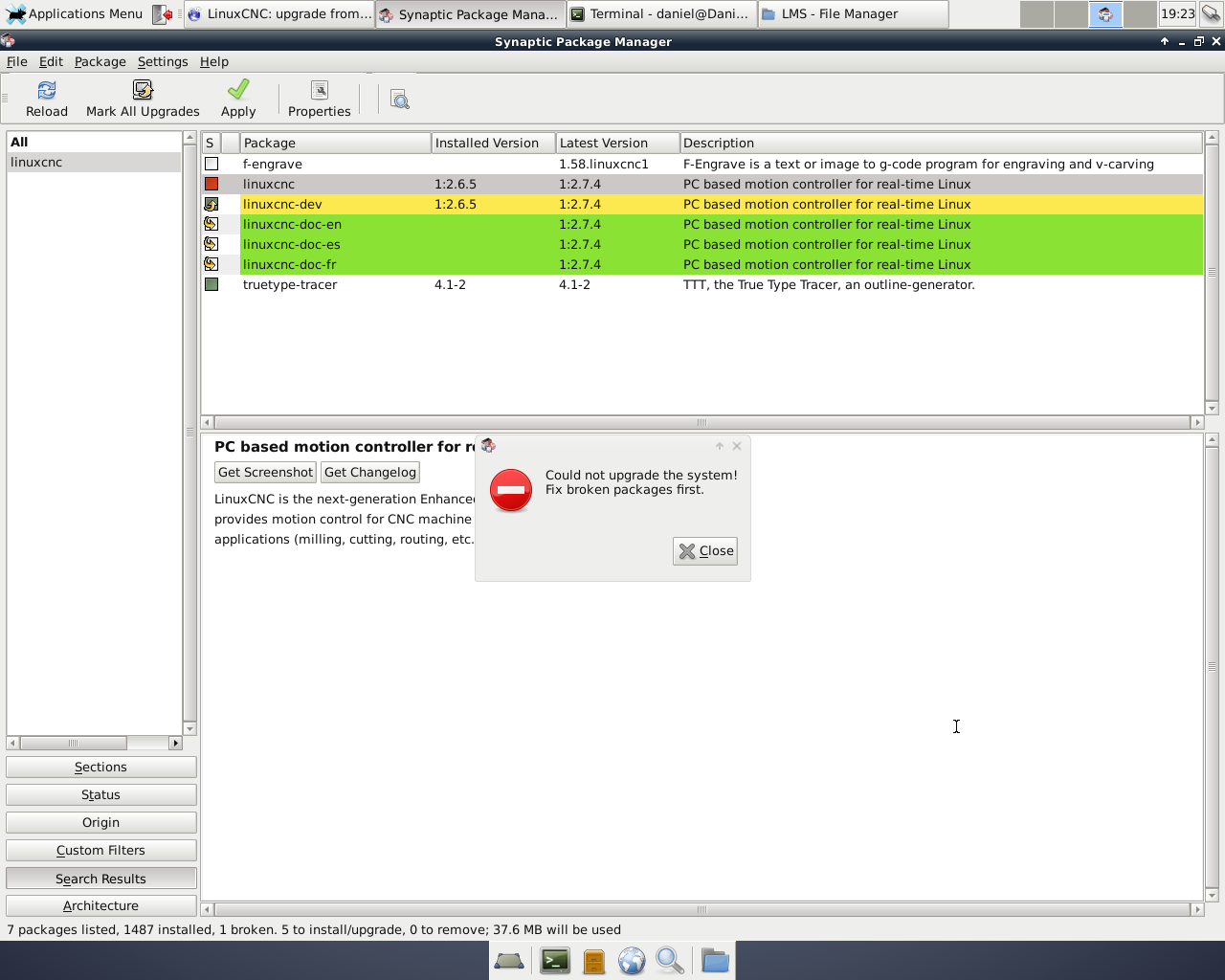Toggle status box for linuxcnc-doc-fr
The image size is (1225, 980).
click(212, 264)
